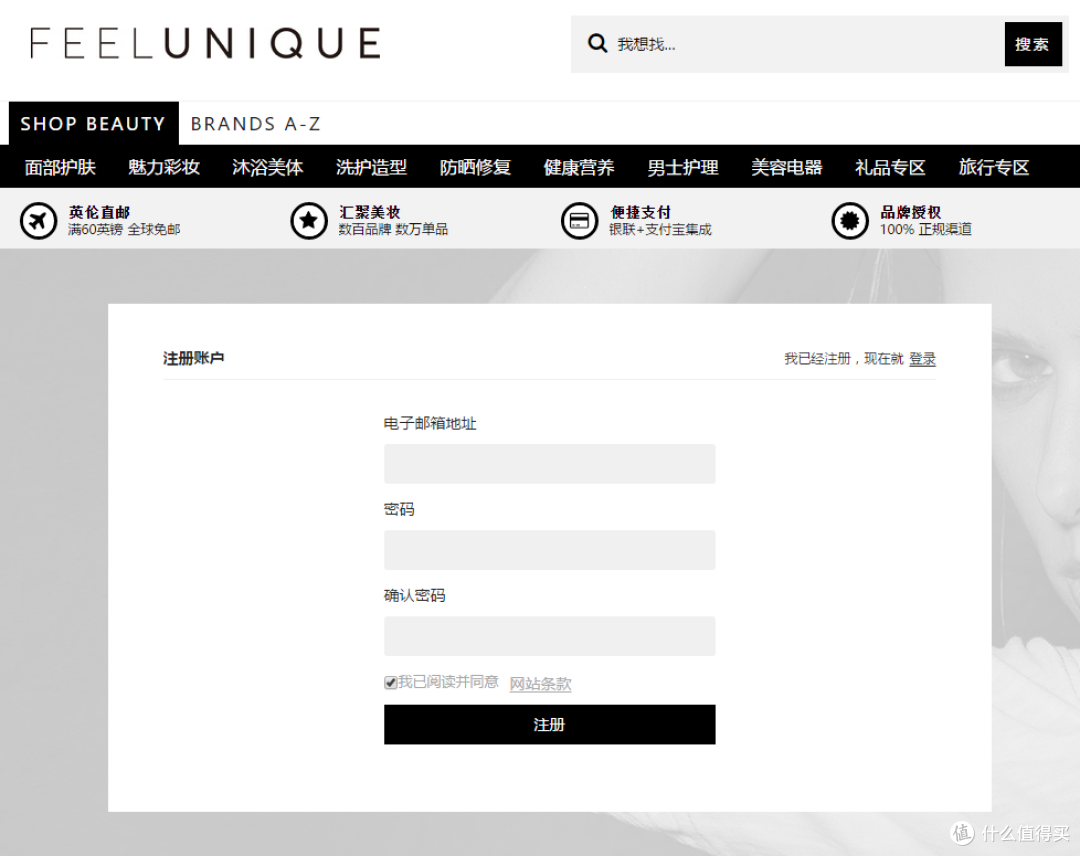Click the 汇聚美妆 heading text

click(370, 212)
